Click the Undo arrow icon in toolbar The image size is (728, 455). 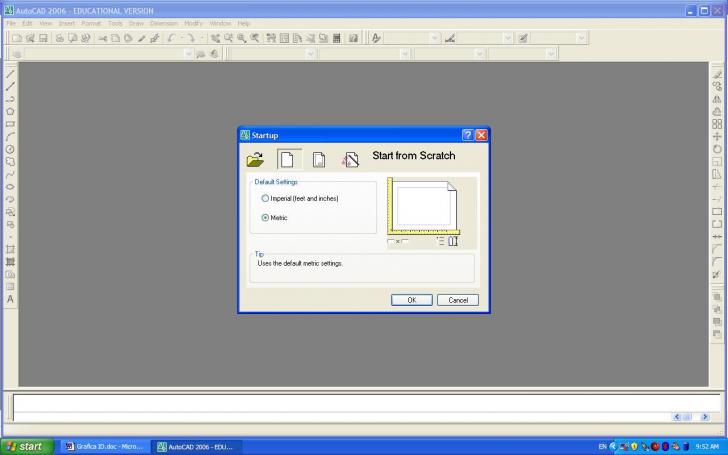click(171, 38)
